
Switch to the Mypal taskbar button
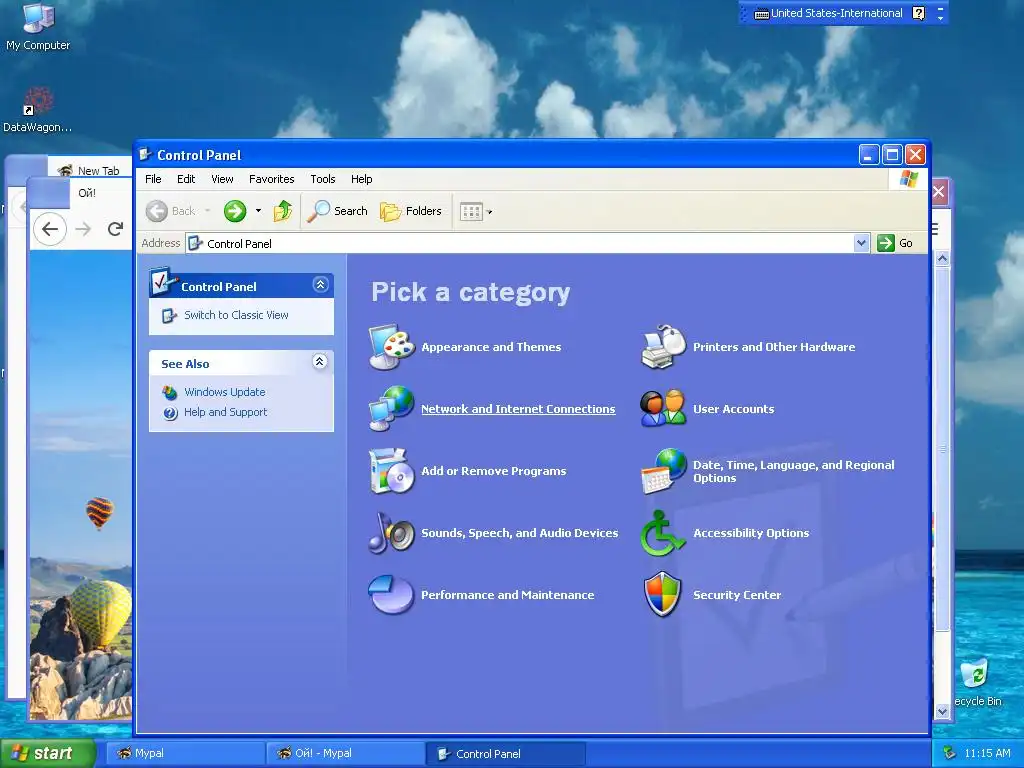(x=185, y=753)
